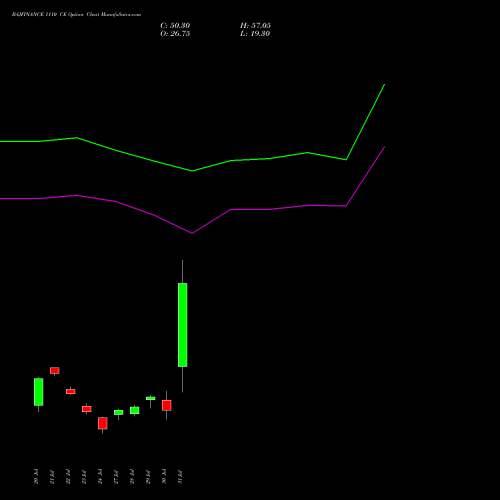The height and width of the screenshot is (500, 500).
Task: Select the red candle on 22 Jul
Action: (71, 392)
